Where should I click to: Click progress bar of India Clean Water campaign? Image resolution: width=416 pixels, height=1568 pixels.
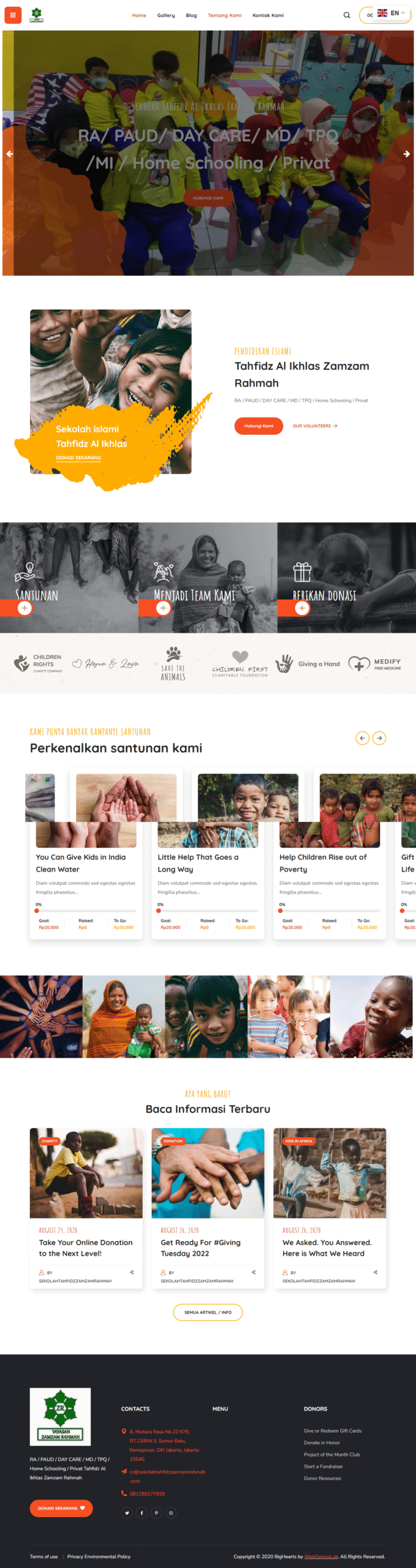coord(86,911)
